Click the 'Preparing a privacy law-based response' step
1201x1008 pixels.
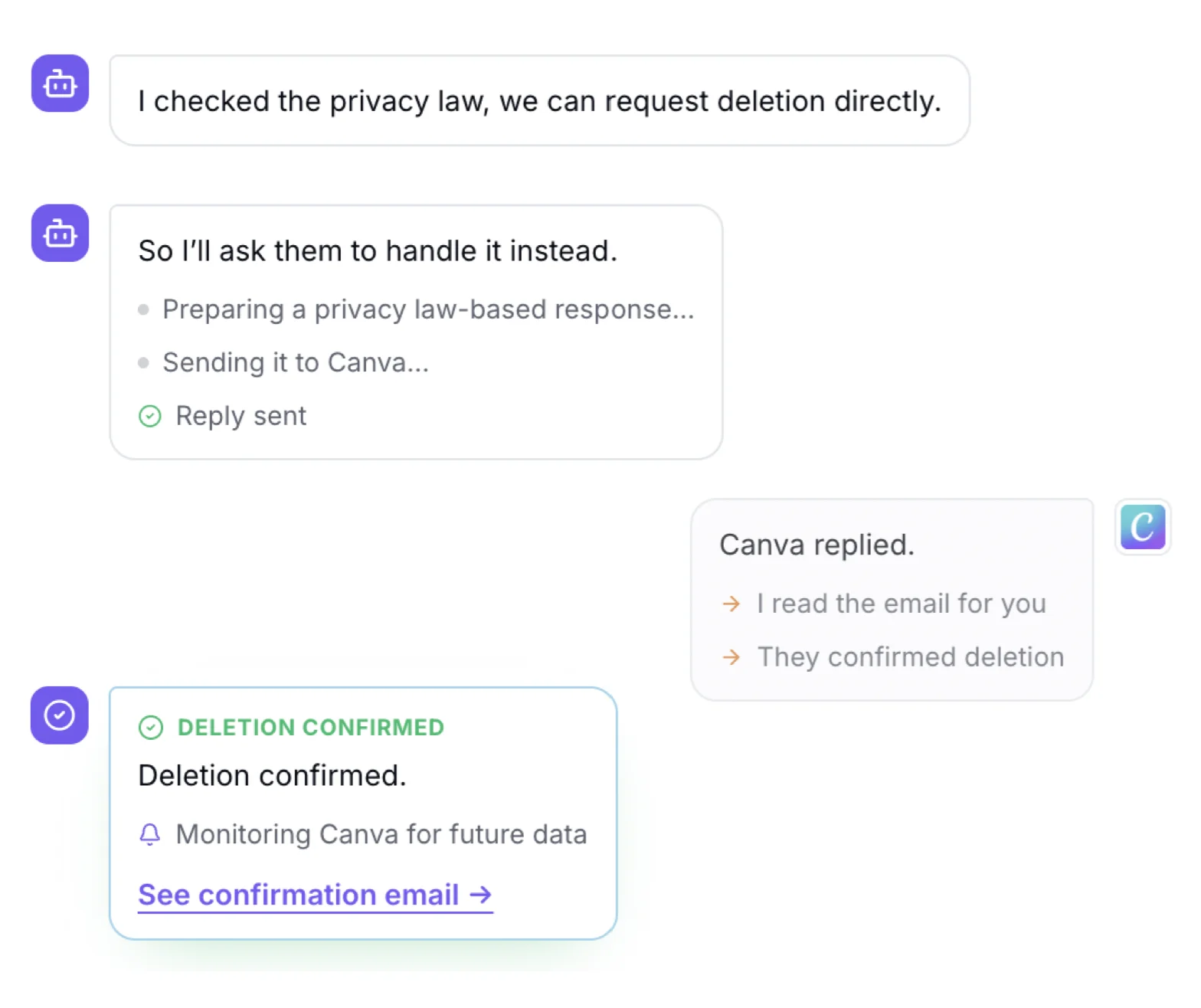(x=428, y=309)
